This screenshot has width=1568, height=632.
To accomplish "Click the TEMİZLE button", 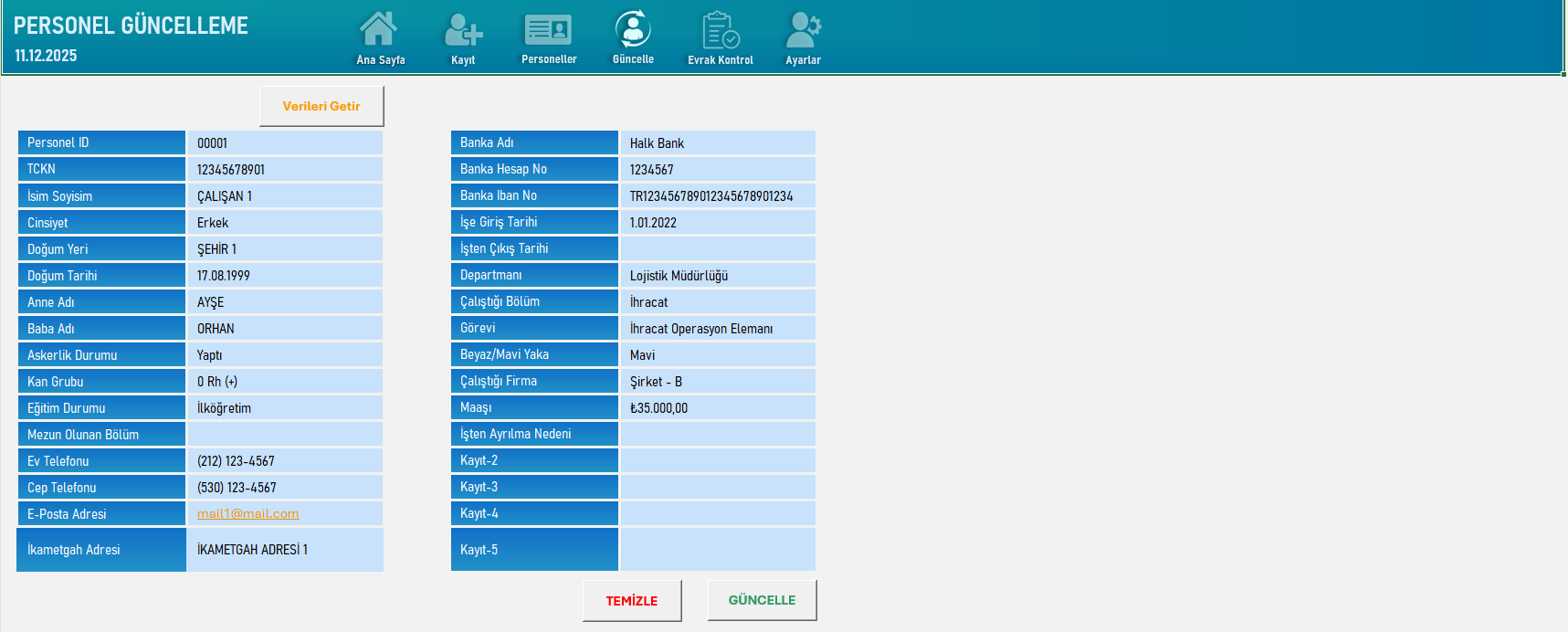I will tap(632, 601).
